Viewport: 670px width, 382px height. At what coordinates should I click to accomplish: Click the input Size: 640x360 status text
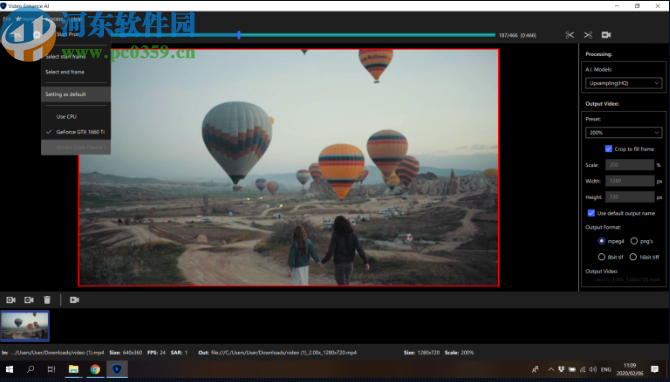[126, 353]
